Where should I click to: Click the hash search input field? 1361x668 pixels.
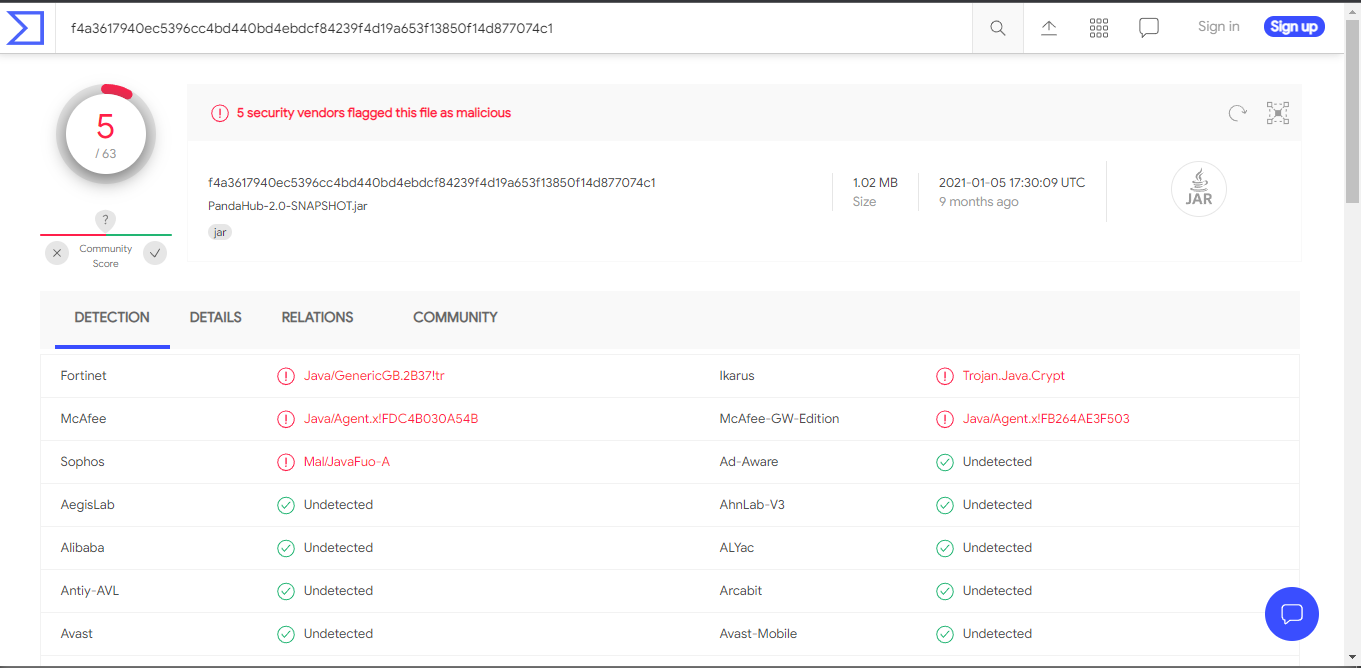(515, 28)
